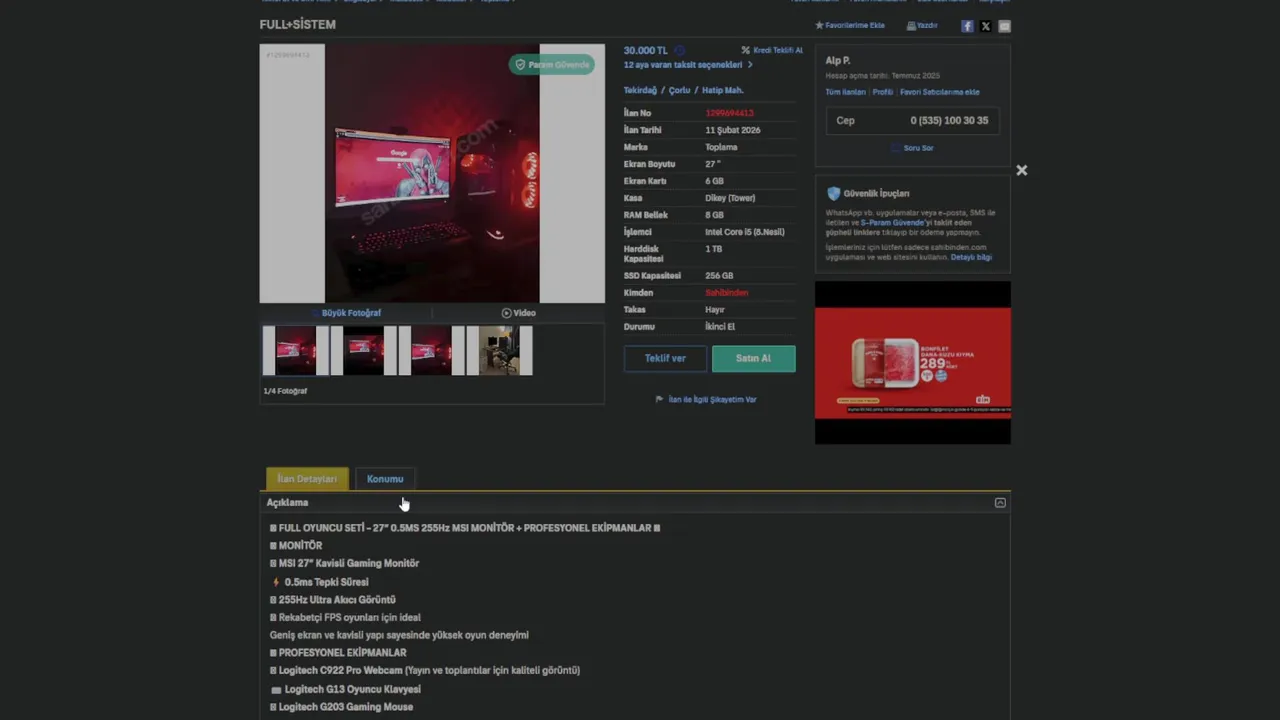
Task: Open the S-Param Güvende link in safety tips
Action: 892,222
